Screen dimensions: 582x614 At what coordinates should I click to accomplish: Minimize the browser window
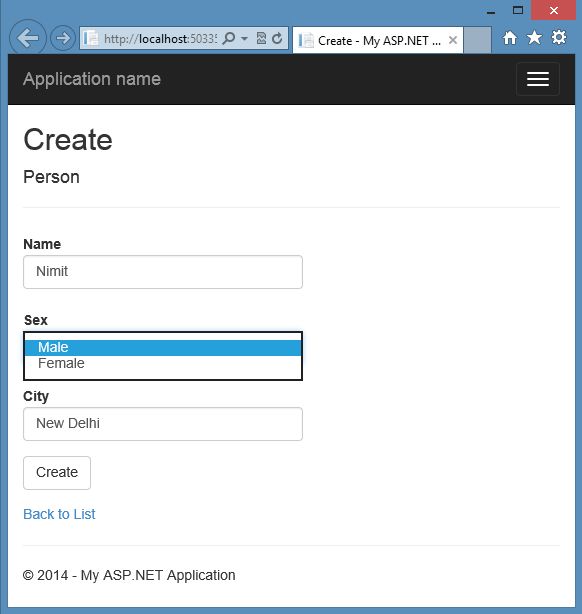(x=491, y=11)
